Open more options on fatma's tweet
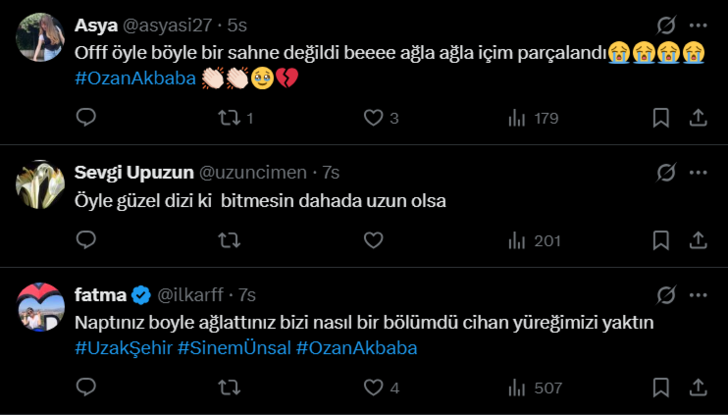Image resolution: width=728 pixels, height=415 pixels. [697, 295]
